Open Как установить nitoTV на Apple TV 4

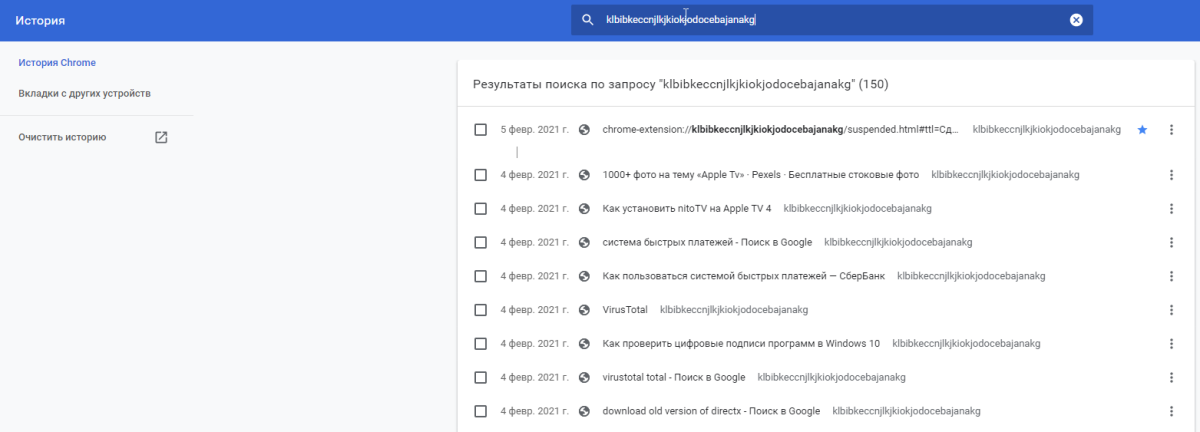[x=687, y=209]
